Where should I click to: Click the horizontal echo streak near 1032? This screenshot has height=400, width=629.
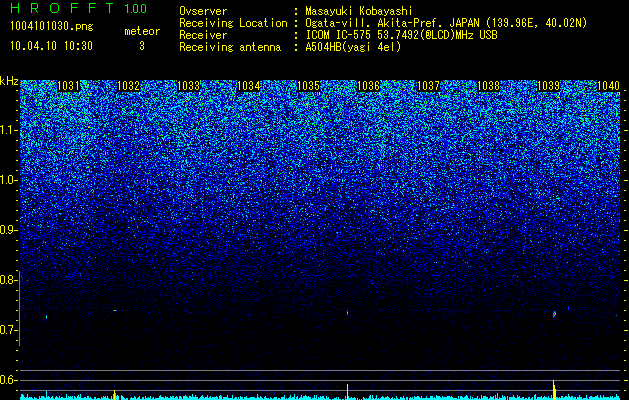116,311
